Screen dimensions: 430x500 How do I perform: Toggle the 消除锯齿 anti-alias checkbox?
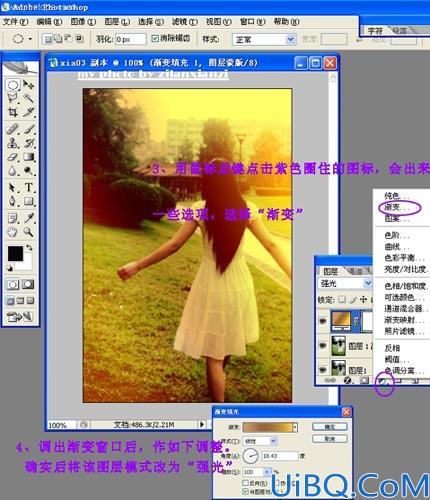[x=155, y=38]
